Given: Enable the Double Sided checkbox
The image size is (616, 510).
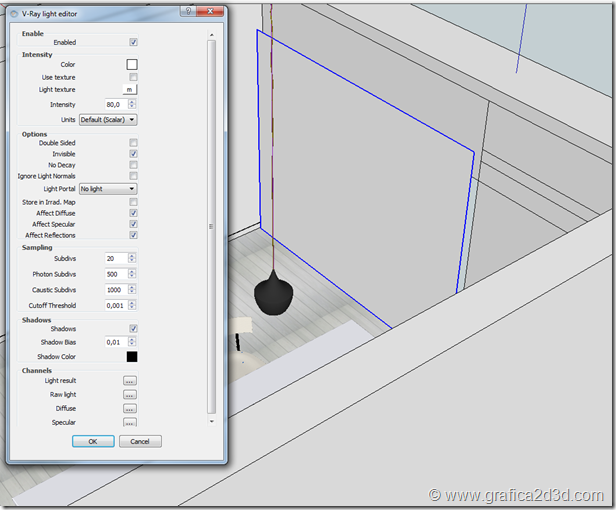Looking at the screenshot, I should pyautogui.click(x=133, y=143).
